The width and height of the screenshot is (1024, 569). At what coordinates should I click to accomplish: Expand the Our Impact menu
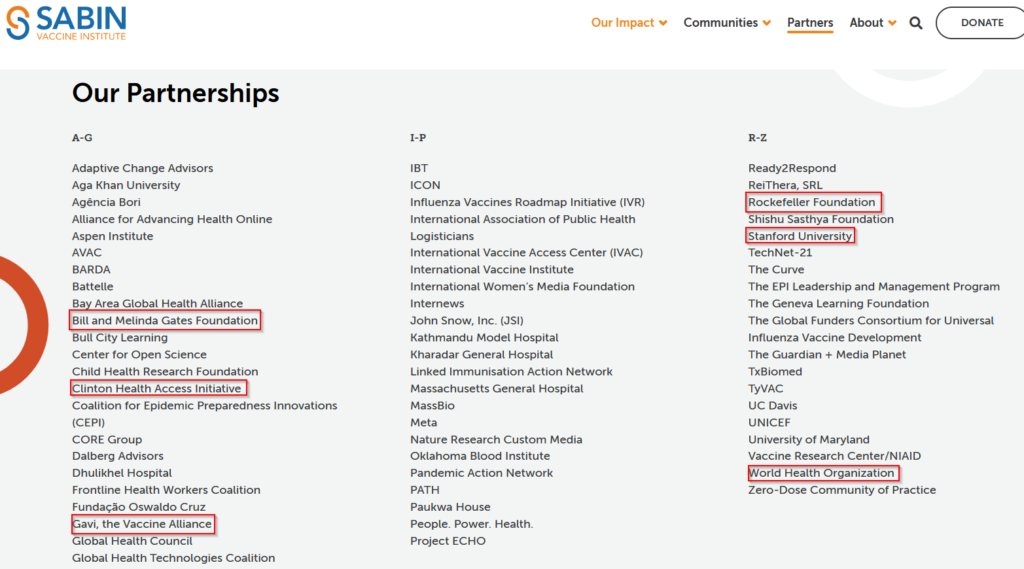(x=629, y=23)
